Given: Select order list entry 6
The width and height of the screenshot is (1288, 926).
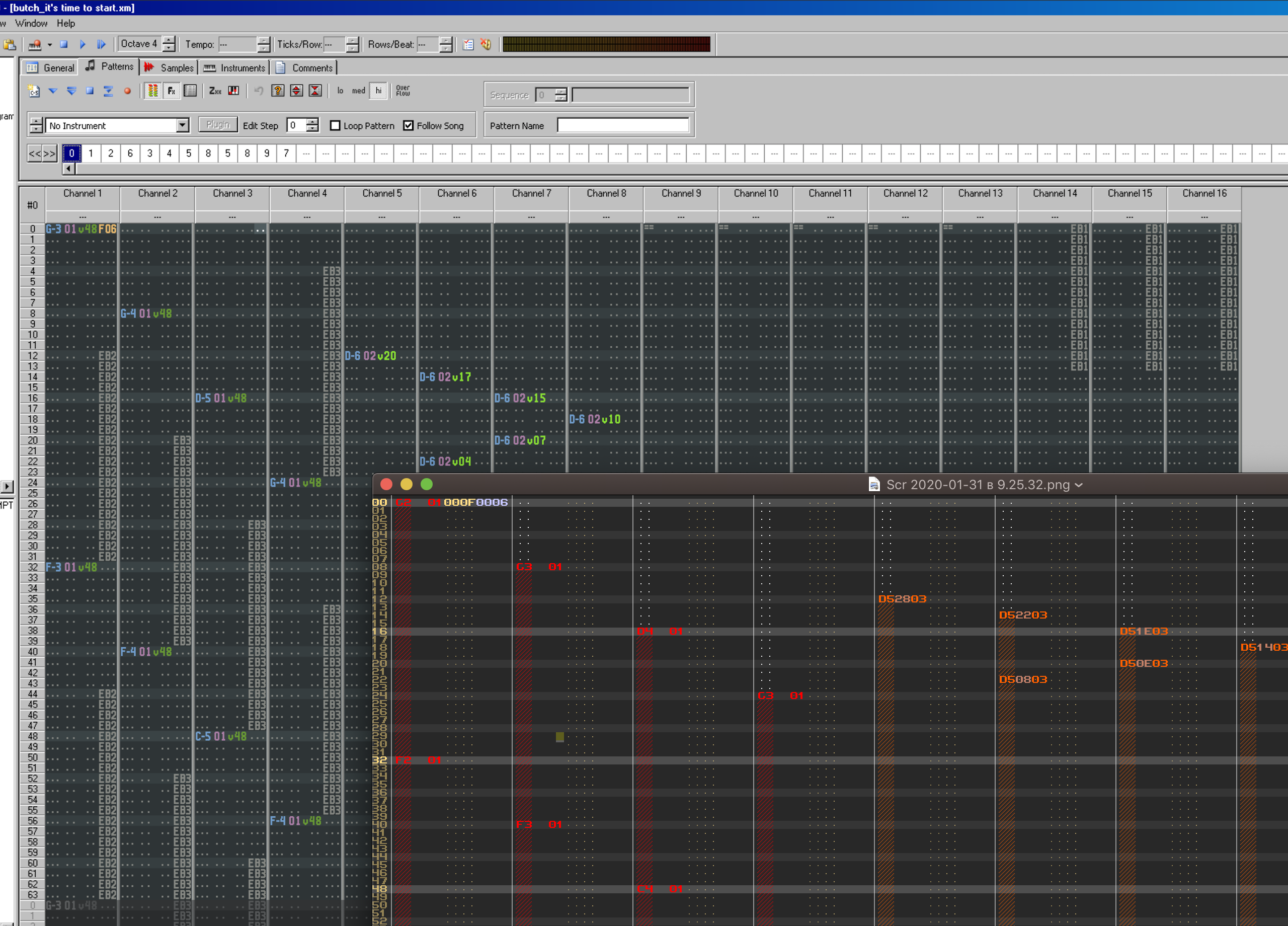Looking at the screenshot, I should pos(130,153).
